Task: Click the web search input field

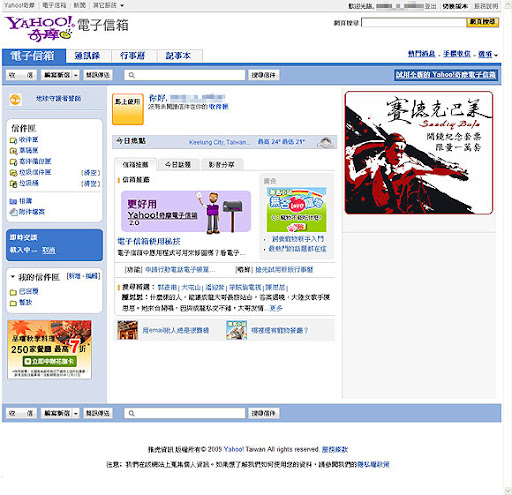Action: click(x=414, y=22)
